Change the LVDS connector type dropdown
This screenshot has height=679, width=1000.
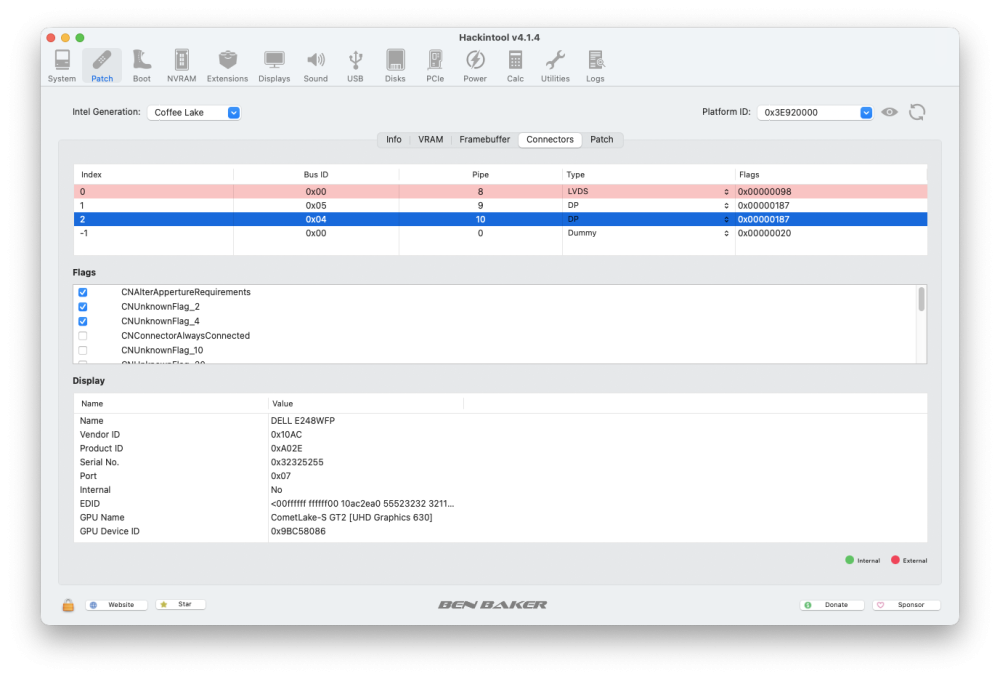[x=648, y=191]
